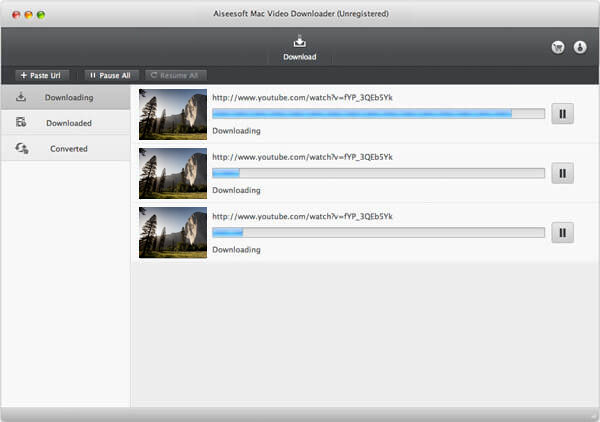Image resolution: width=600 pixels, height=422 pixels.
Task: Click the Pause All button
Action: [x=111, y=75]
